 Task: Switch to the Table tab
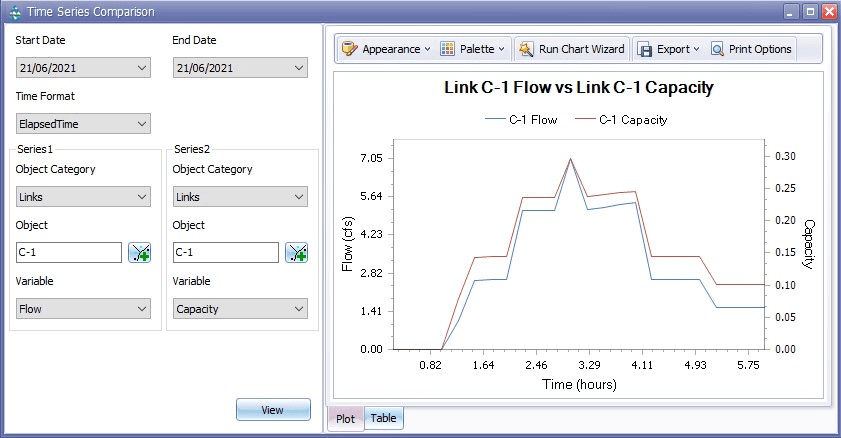pyautogui.click(x=384, y=419)
